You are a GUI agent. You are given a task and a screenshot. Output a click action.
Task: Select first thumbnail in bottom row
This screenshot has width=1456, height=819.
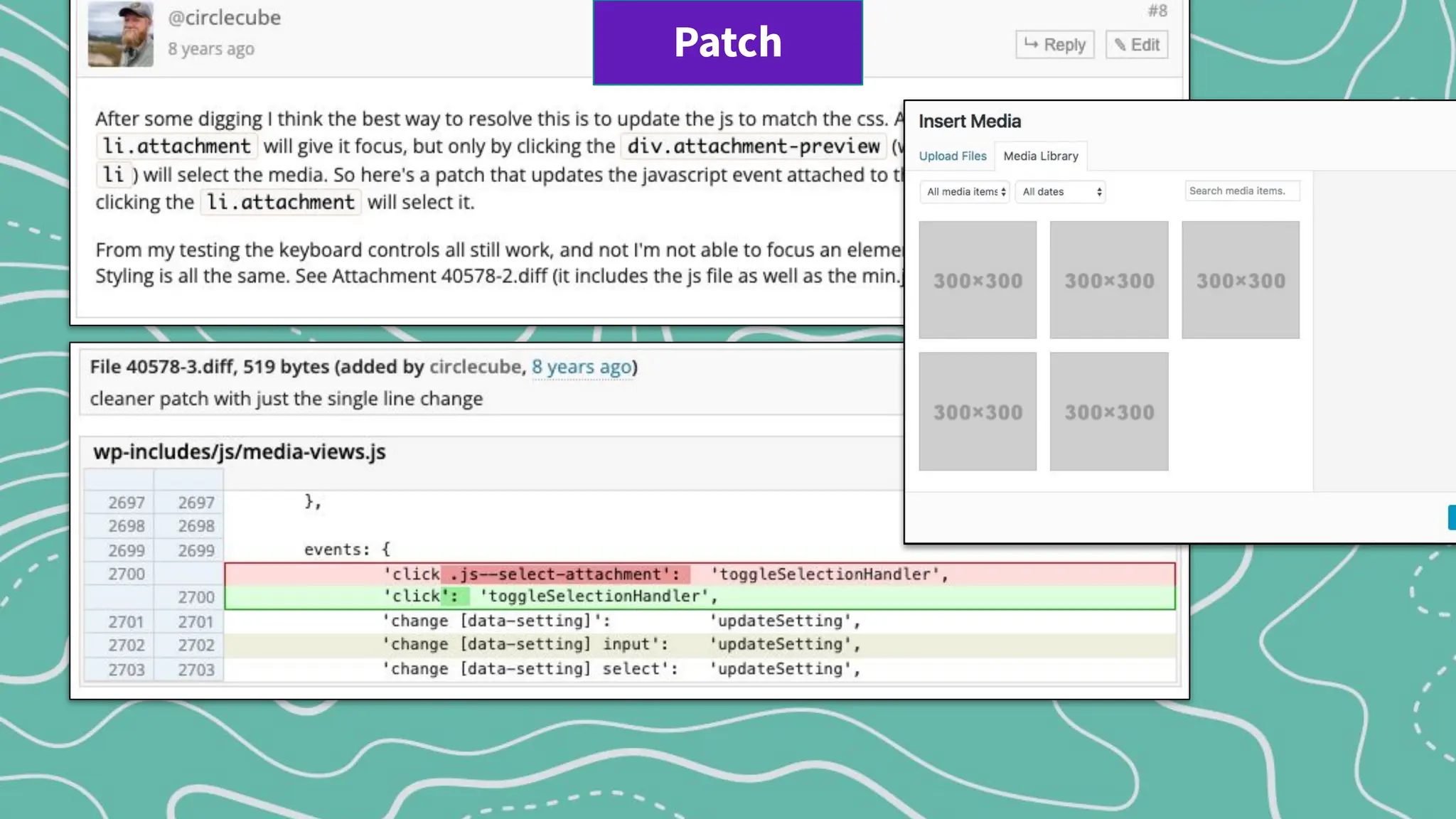pyautogui.click(x=978, y=412)
